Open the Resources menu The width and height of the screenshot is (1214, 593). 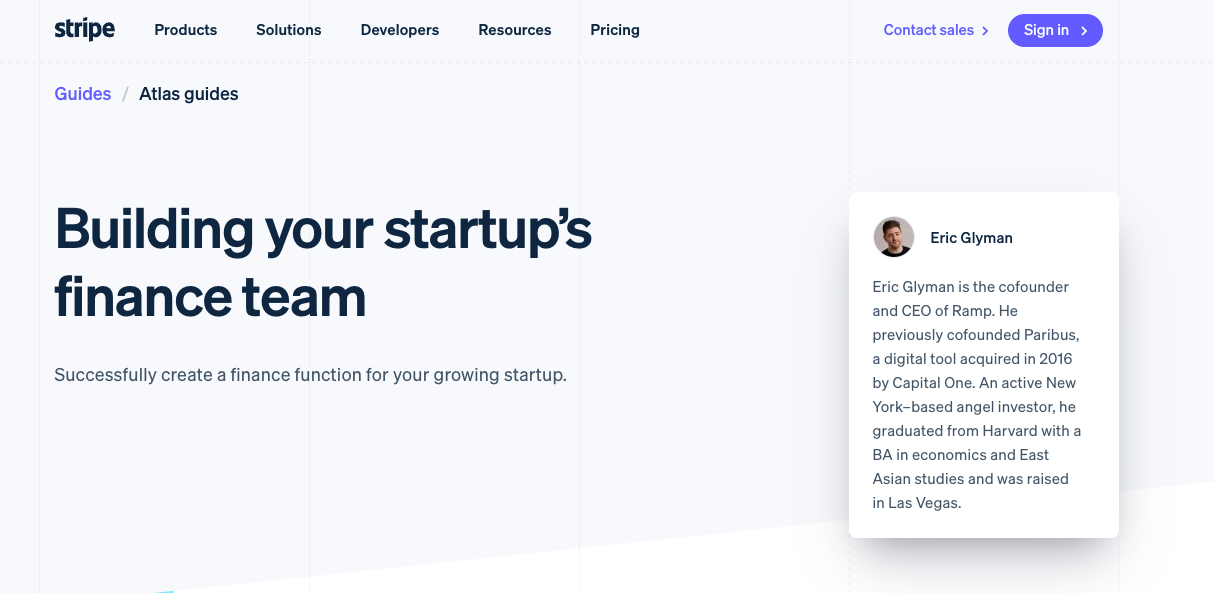pos(514,30)
